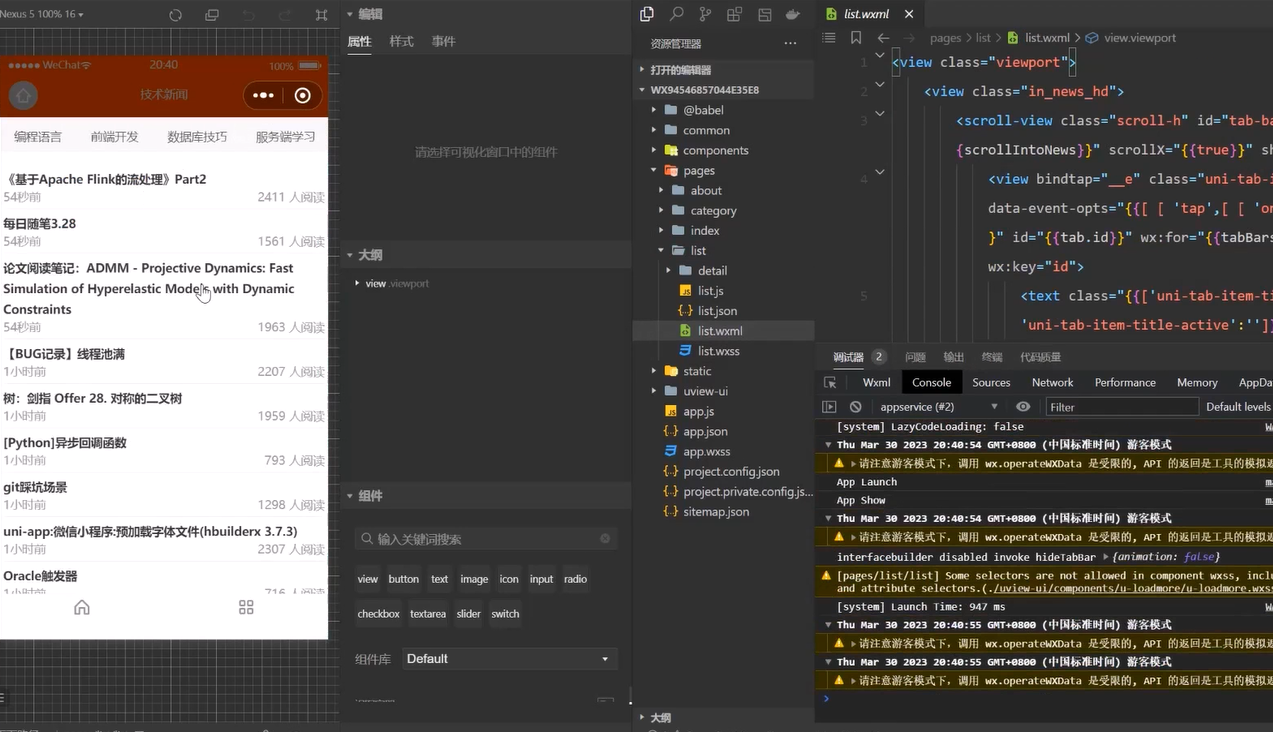Toggle the console live expression eye
This screenshot has width=1273, height=732.
[1023, 407]
